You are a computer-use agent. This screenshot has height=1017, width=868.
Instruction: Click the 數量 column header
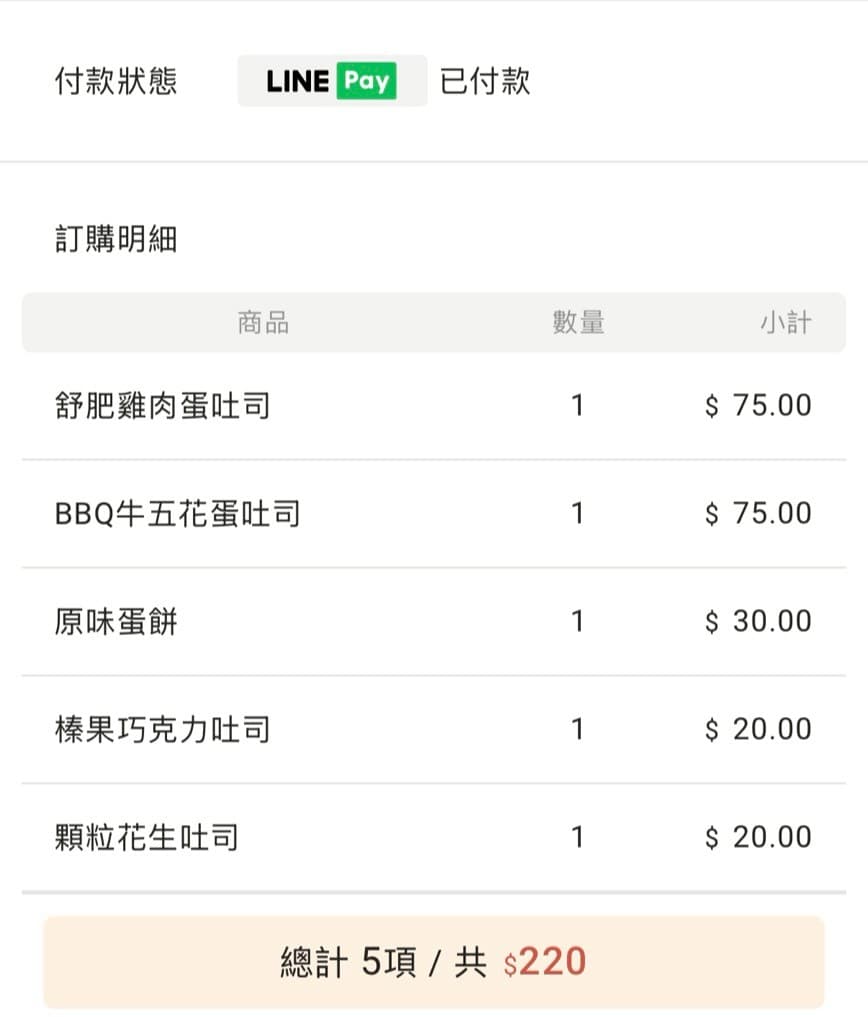pyautogui.click(x=579, y=322)
